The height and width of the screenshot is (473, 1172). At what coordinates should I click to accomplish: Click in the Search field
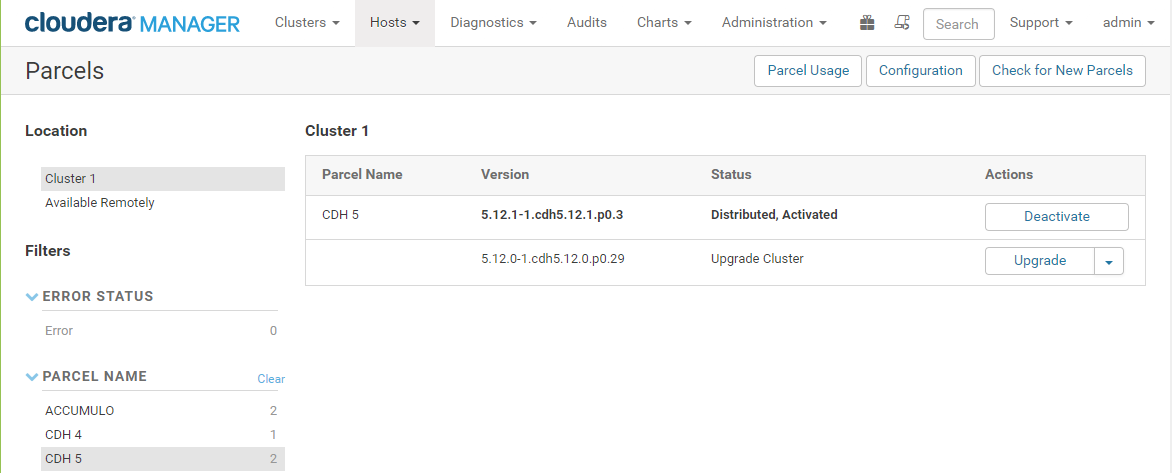pos(958,24)
